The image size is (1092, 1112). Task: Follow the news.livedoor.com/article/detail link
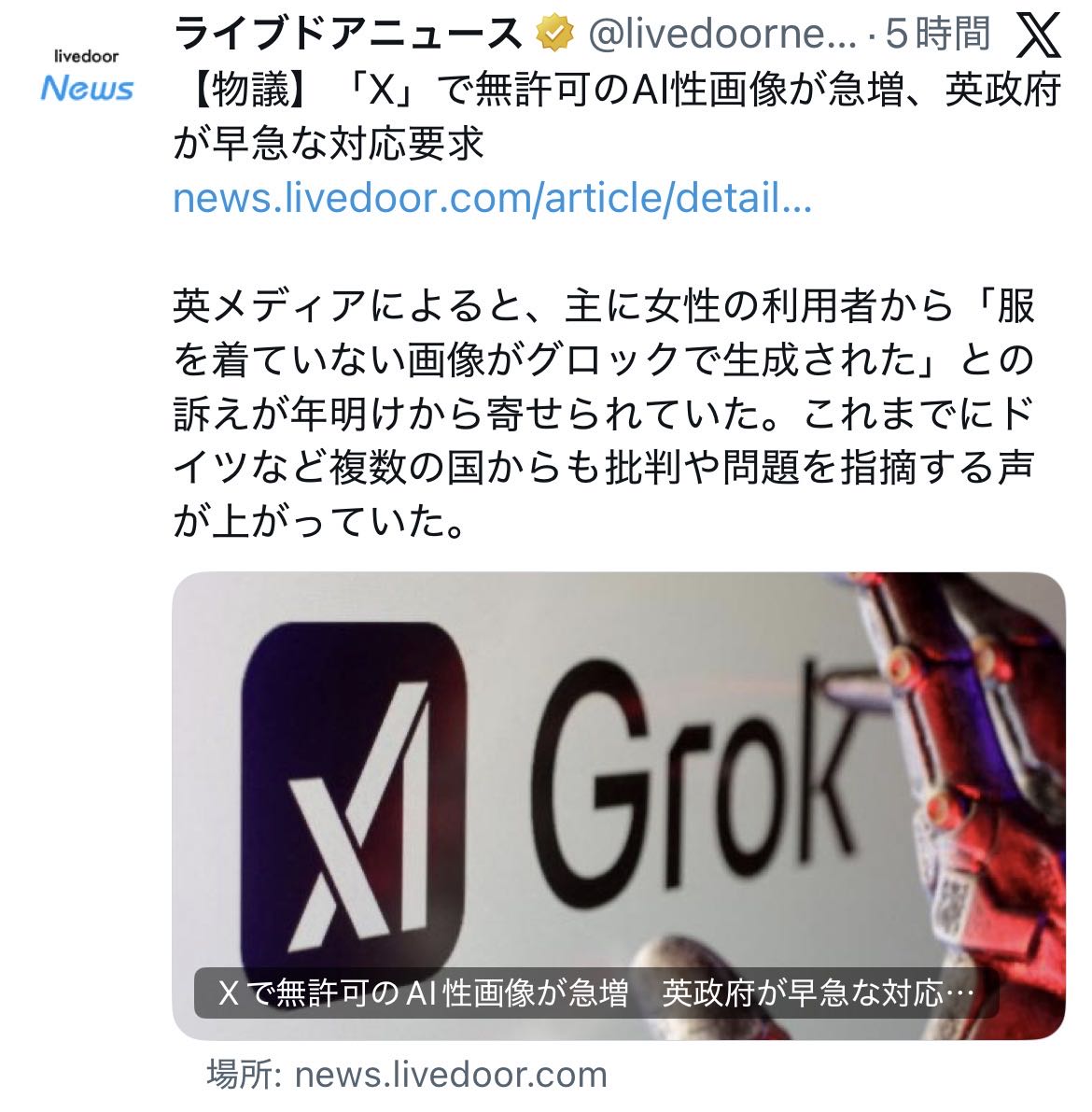pos(492,198)
